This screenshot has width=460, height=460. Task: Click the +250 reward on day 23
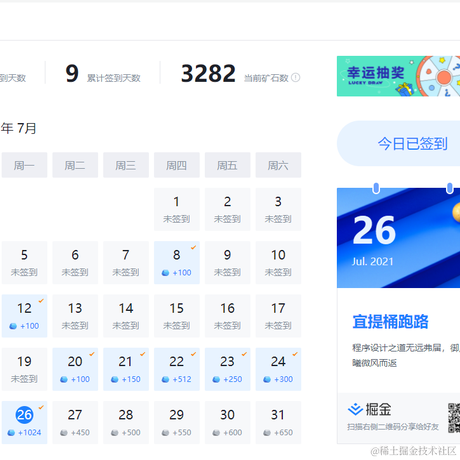tap(233, 379)
